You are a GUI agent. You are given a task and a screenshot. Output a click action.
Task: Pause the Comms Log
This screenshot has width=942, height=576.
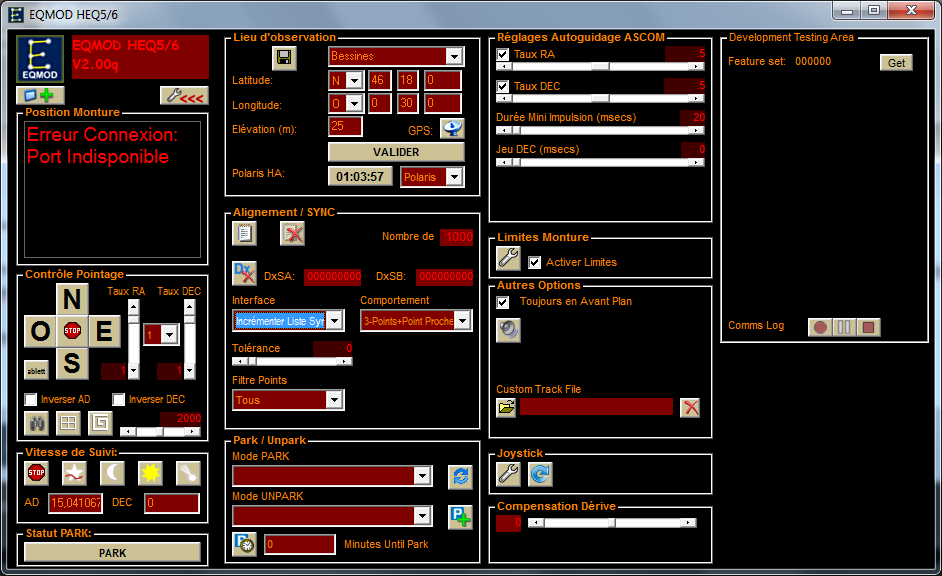tap(844, 327)
